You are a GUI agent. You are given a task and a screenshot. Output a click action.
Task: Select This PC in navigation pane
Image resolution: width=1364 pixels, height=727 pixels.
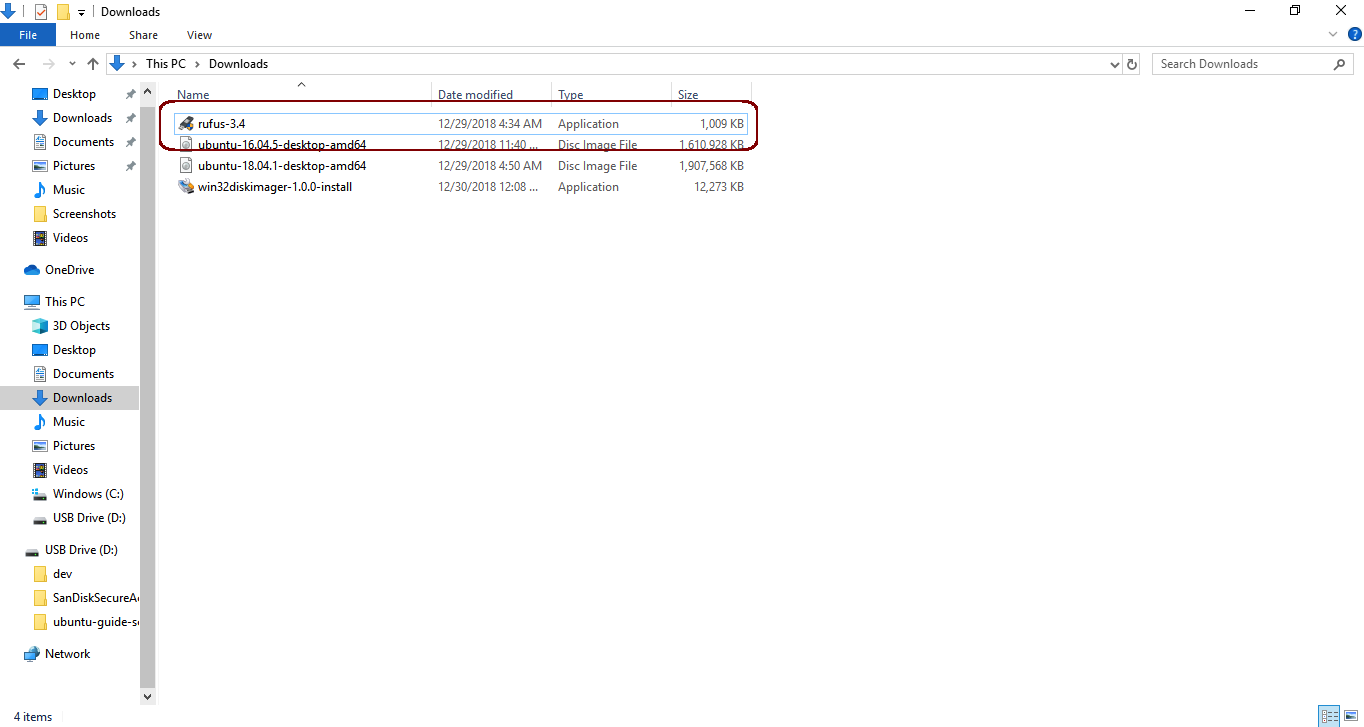click(64, 302)
